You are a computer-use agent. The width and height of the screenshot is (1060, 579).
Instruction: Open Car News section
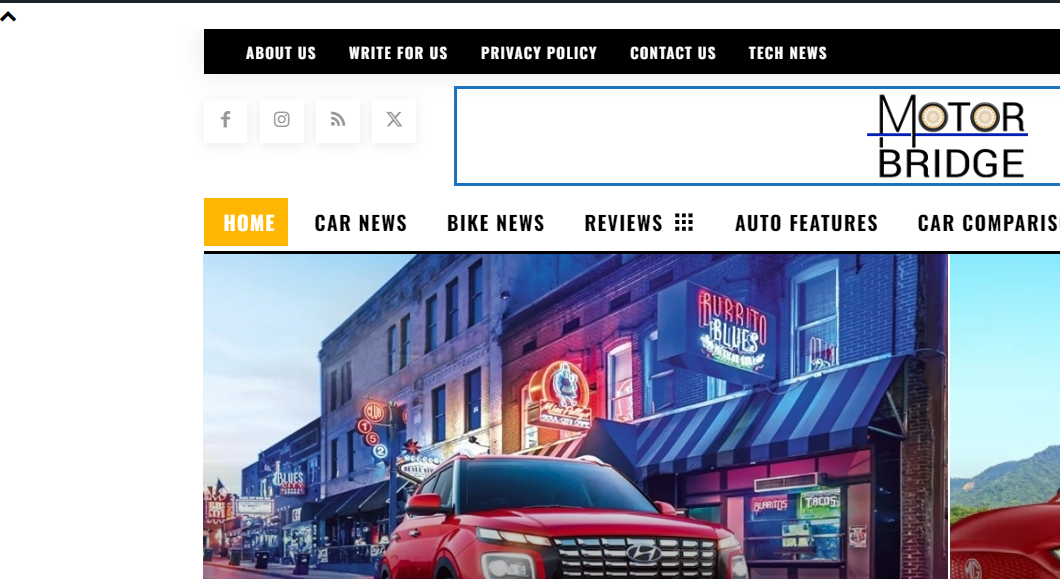click(361, 223)
